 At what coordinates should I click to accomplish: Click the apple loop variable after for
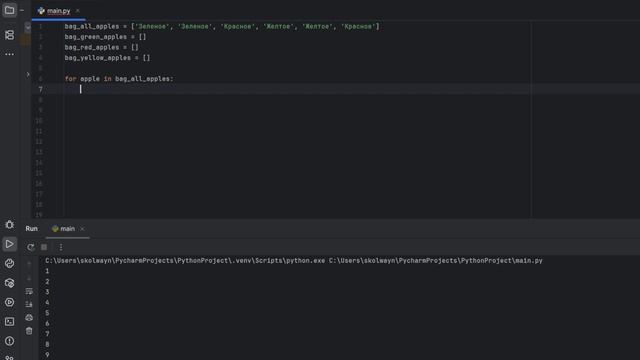[90, 79]
